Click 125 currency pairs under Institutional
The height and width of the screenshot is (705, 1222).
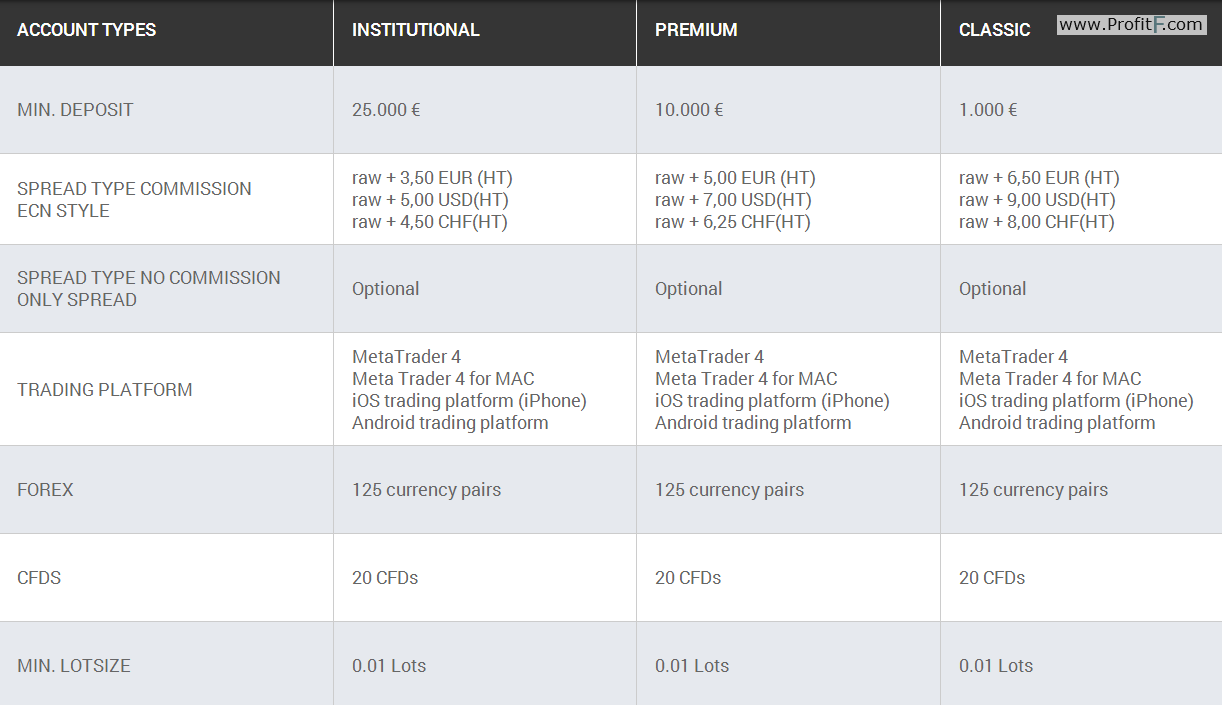click(427, 490)
